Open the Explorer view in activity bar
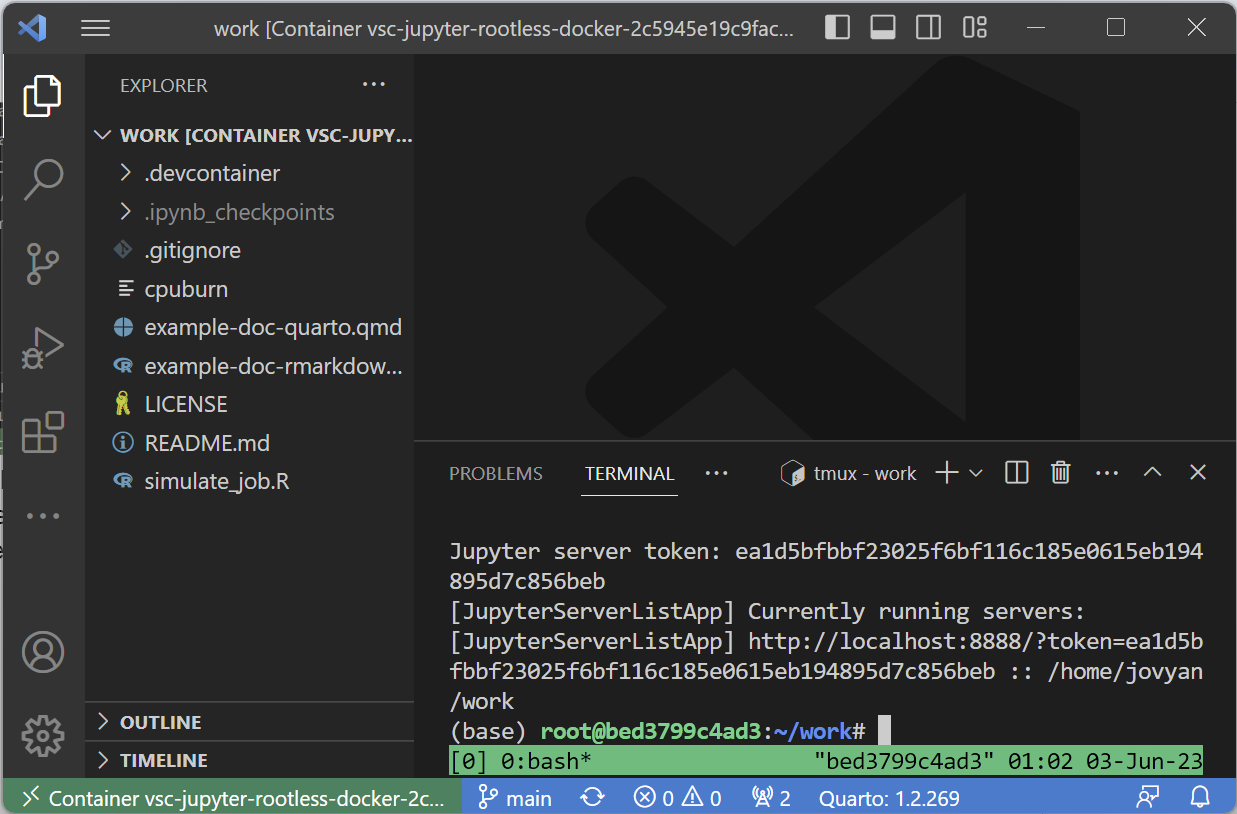This screenshot has width=1237, height=814. [43, 96]
